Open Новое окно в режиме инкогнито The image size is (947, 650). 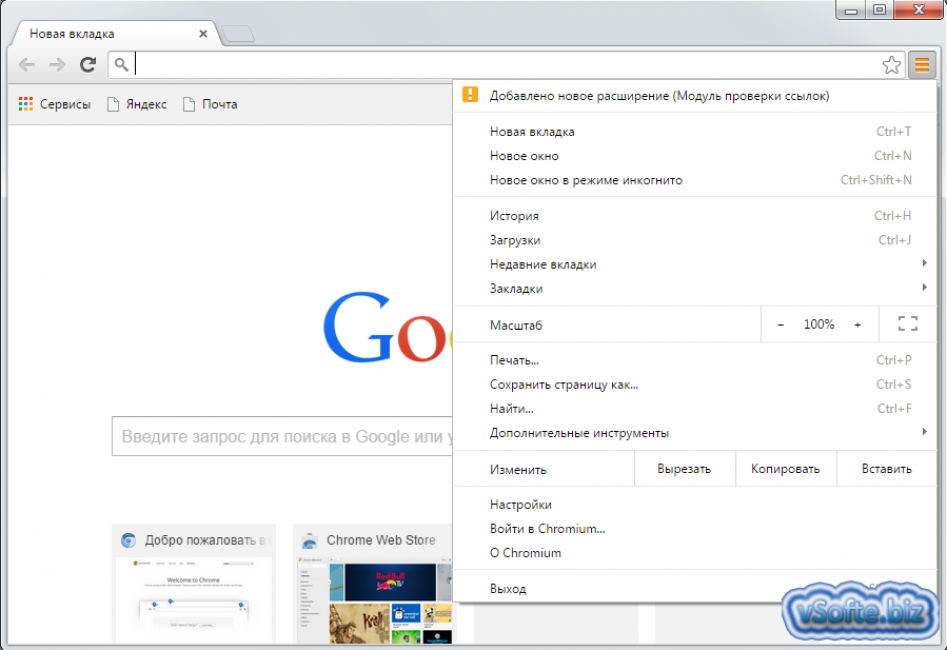(695, 179)
